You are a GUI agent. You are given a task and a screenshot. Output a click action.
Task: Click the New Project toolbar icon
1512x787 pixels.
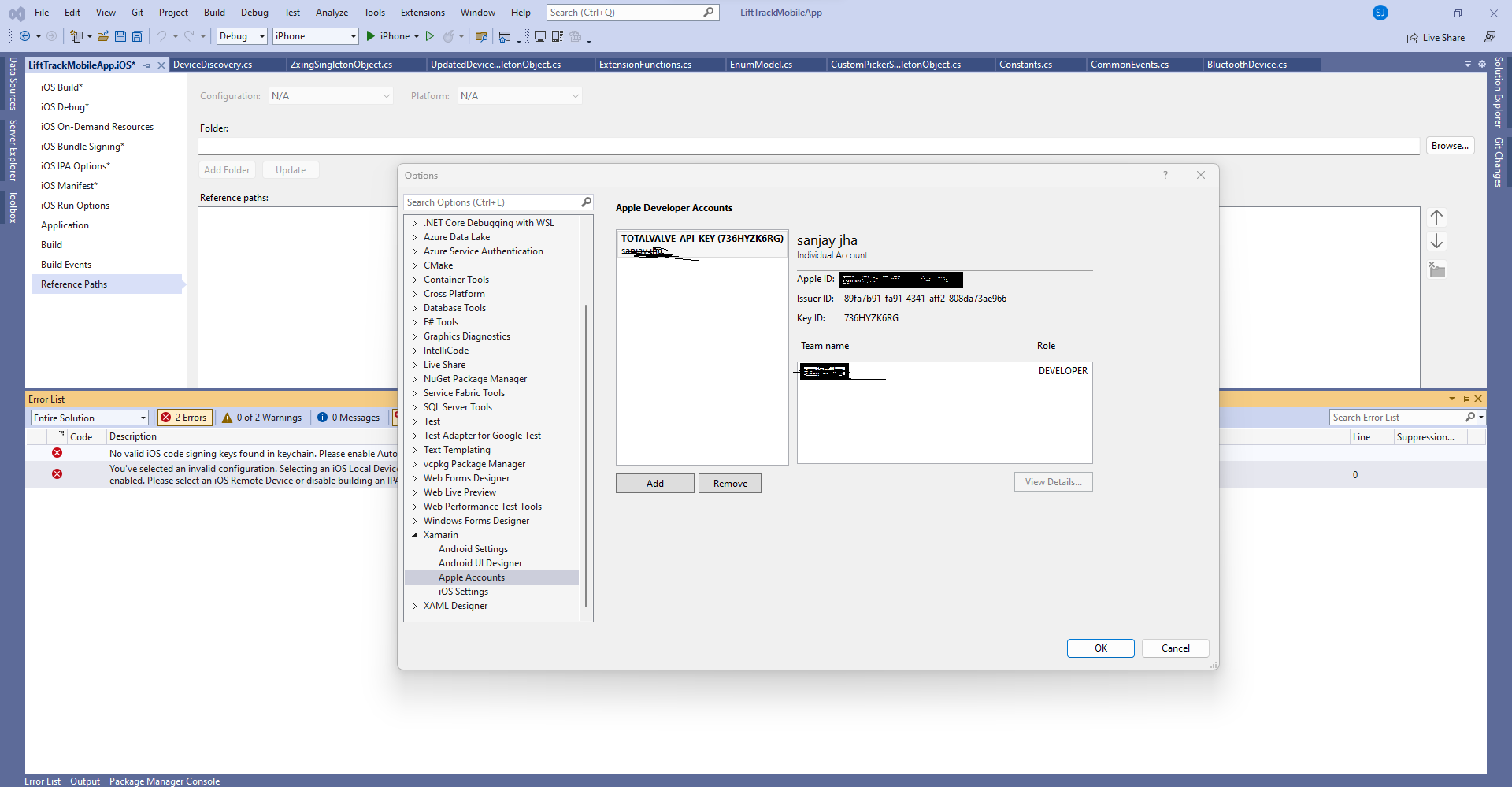pyautogui.click(x=76, y=36)
